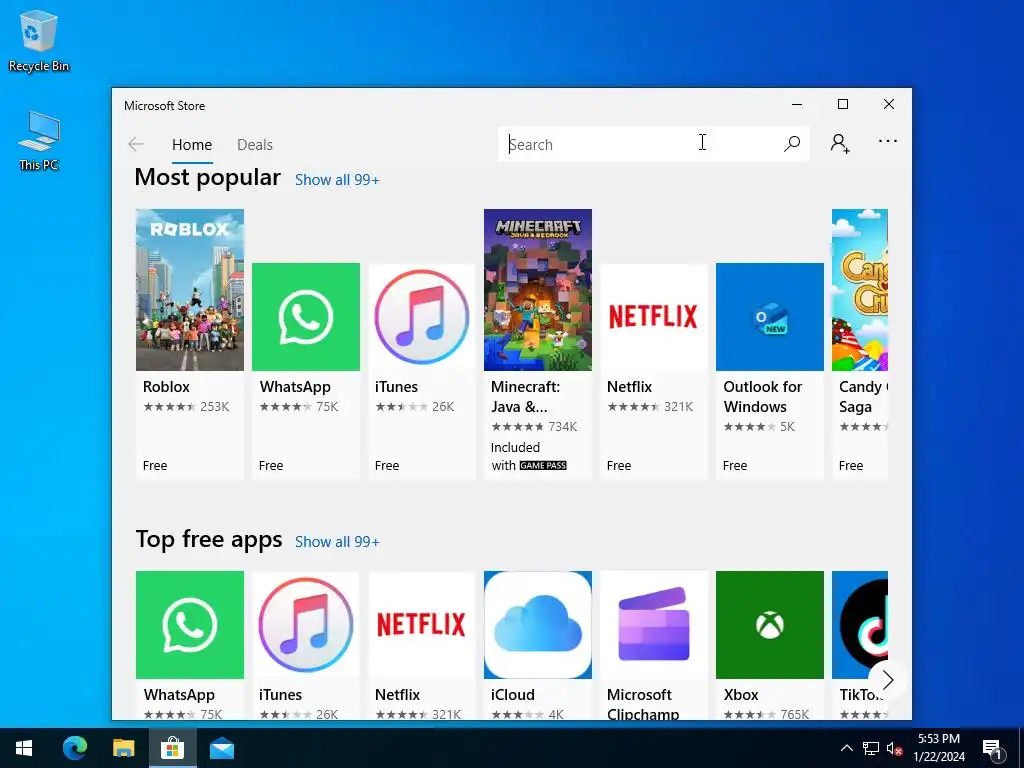1024x768 pixels.
Task: Show all 99+ Top free apps
Action: 337,541
